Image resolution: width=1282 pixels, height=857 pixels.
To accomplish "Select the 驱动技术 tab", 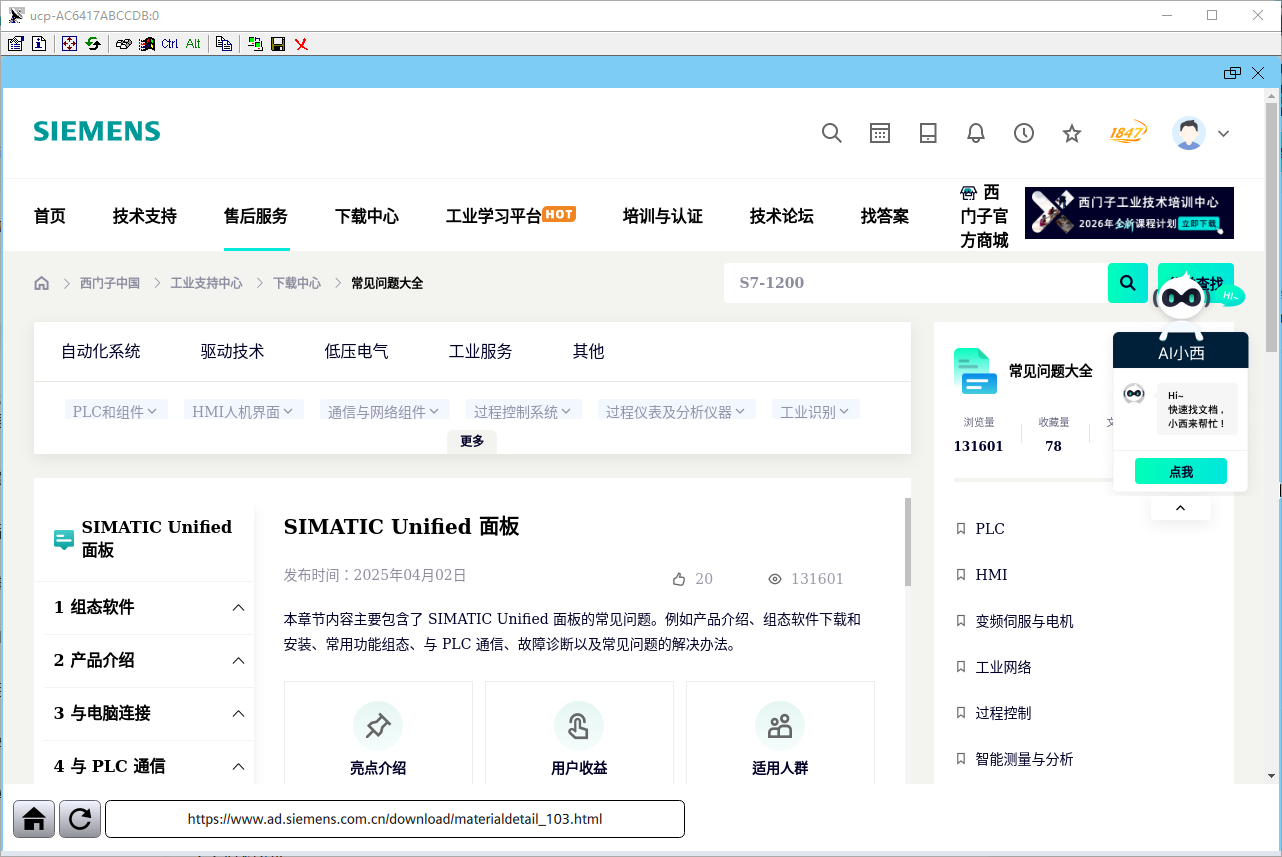I will click(232, 351).
